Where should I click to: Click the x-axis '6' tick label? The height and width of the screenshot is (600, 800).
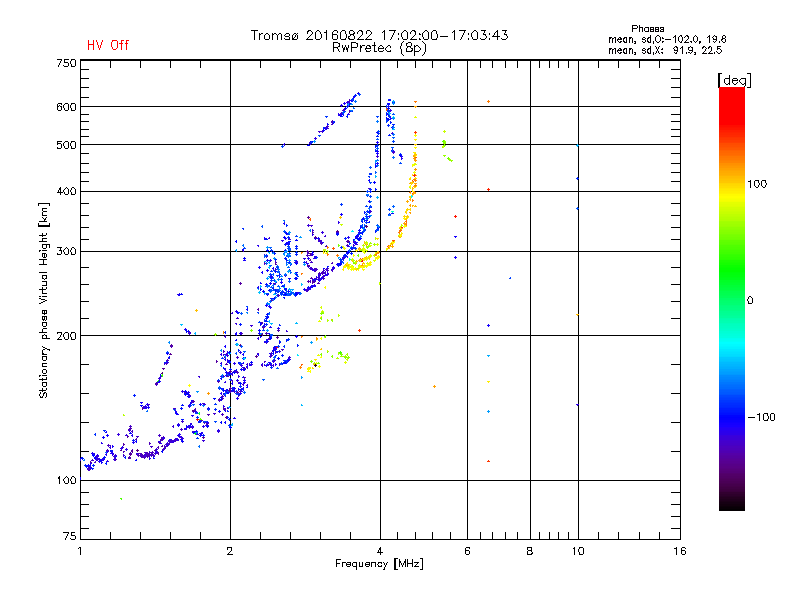[467, 551]
